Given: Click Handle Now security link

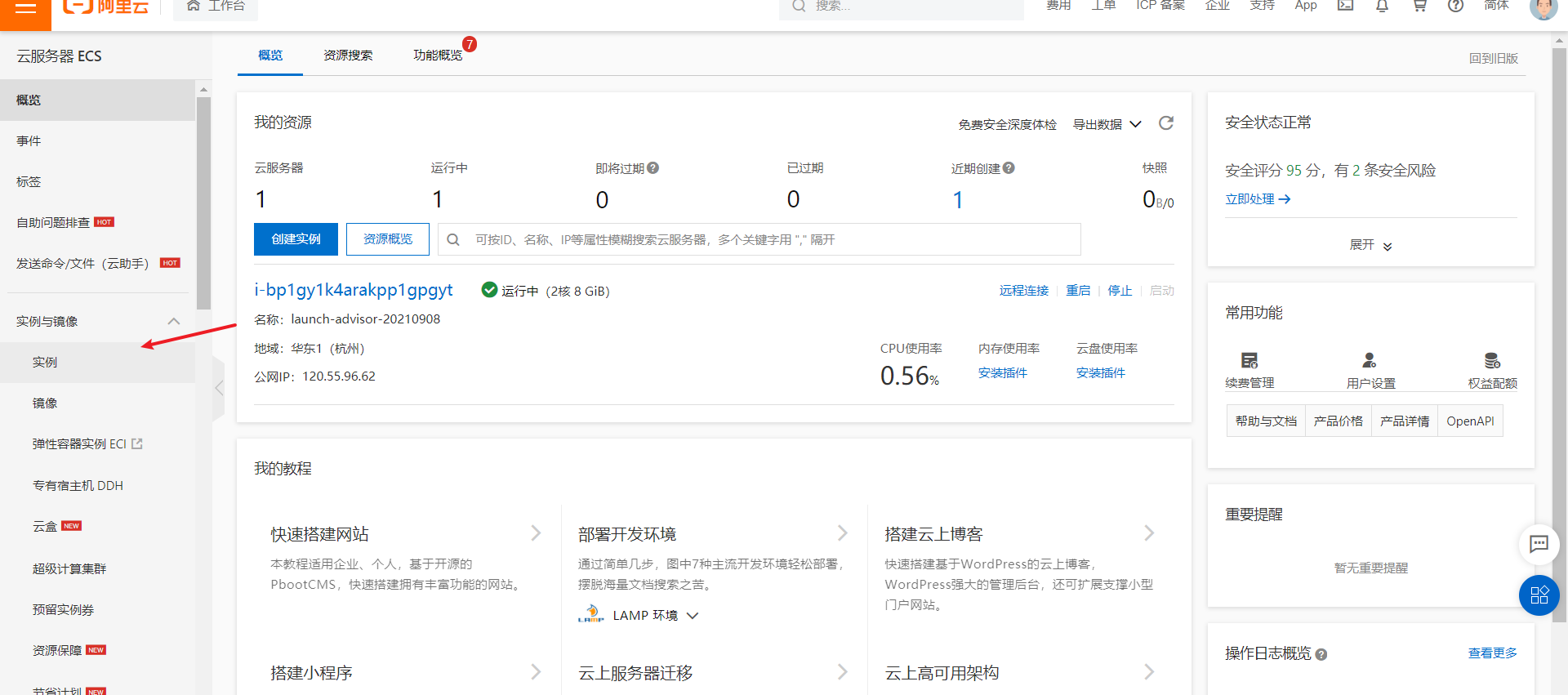Looking at the screenshot, I should [1258, 199].
